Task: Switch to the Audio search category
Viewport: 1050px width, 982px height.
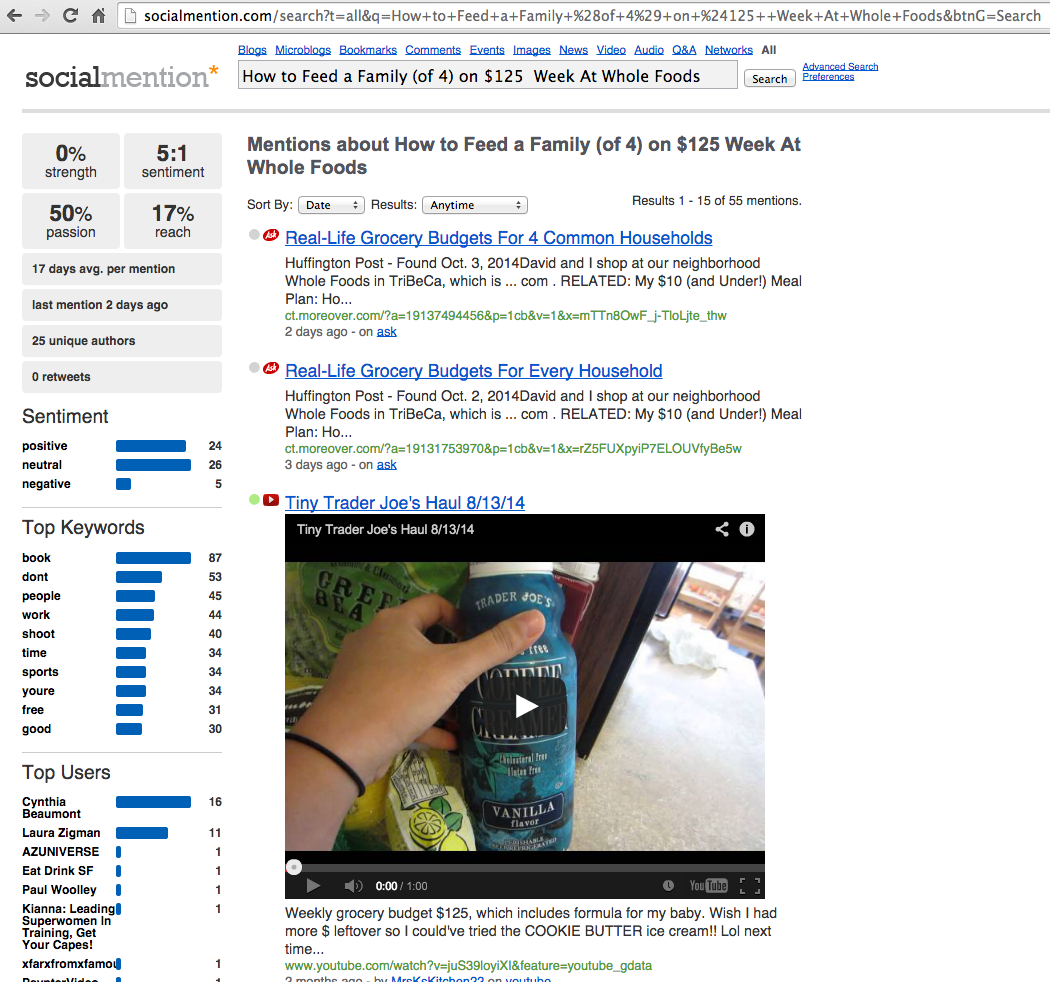Action: click(x=649, y=50)
